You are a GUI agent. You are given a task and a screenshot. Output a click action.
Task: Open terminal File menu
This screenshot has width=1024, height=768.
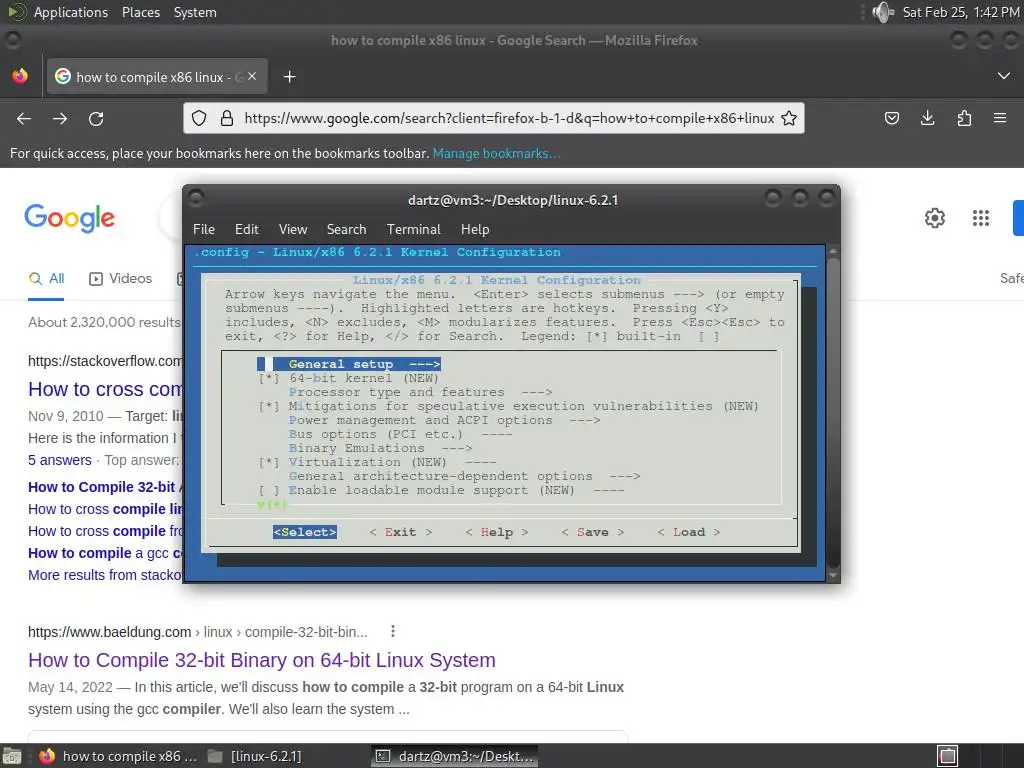(204, 229)
